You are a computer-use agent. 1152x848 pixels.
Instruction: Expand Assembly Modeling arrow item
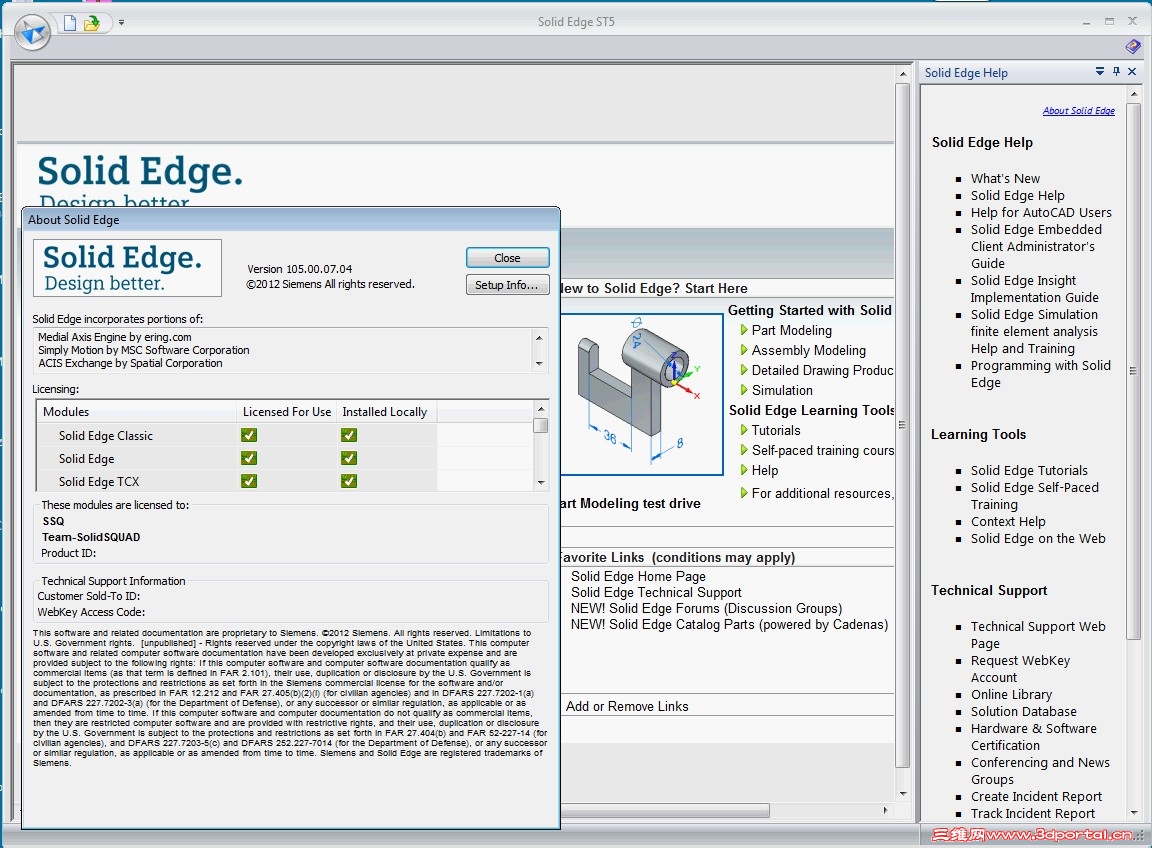803,351
